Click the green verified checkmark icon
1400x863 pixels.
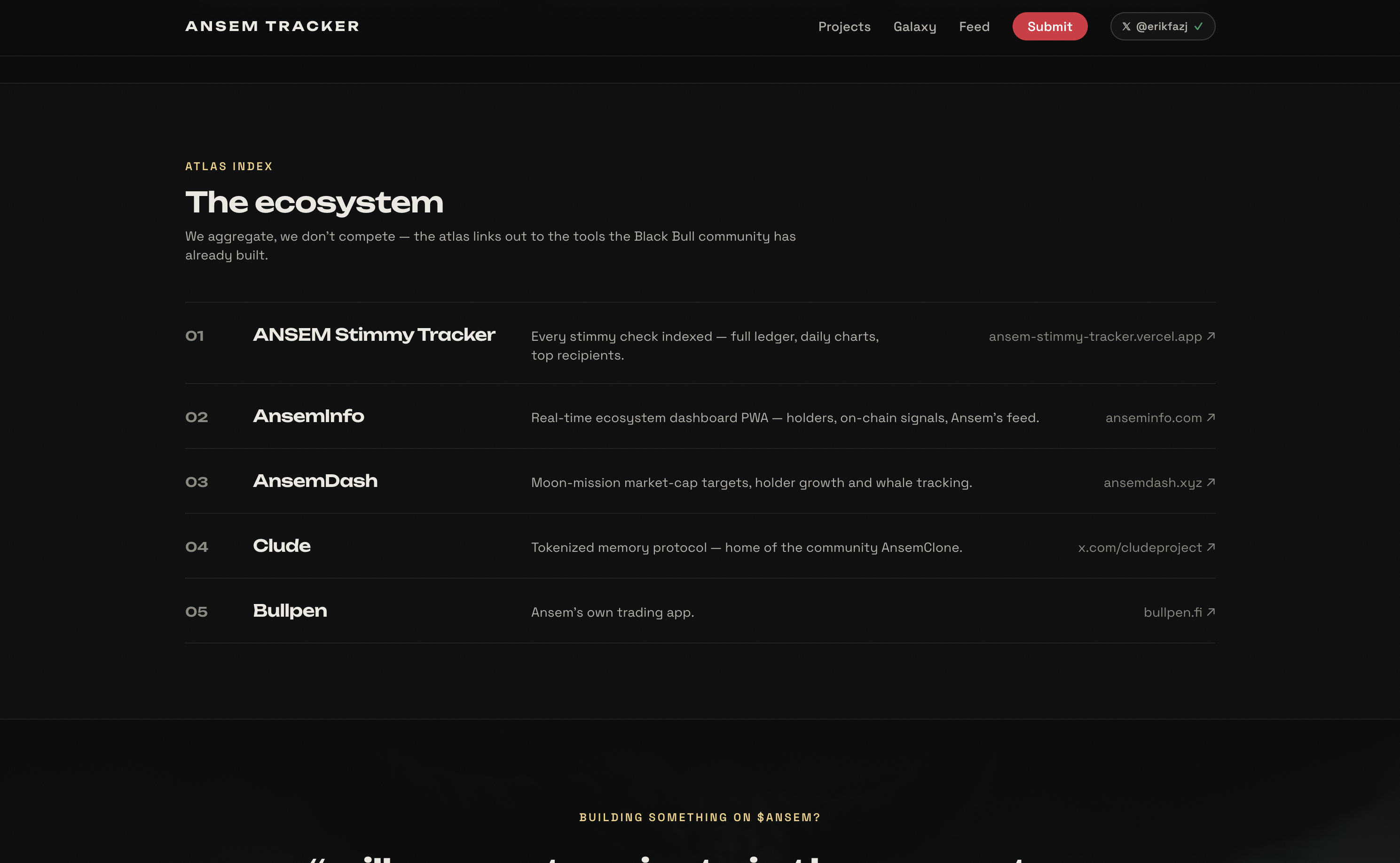point(1198,26)
